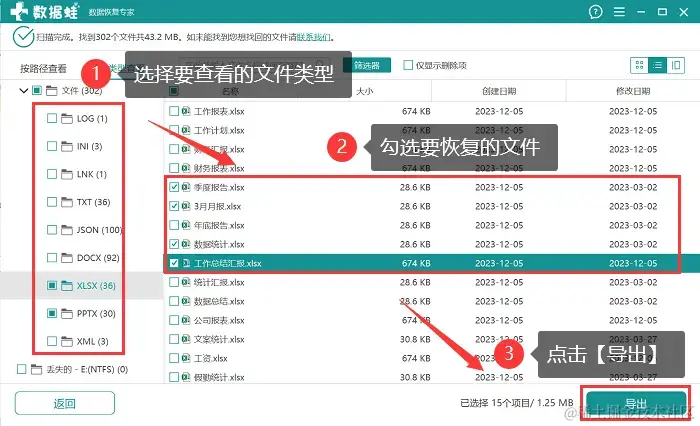Click Excel icon of 年底报告.xlsx
Image resolution: width=700 pixels, height=426 pixels.
click(x=186, y=225)
